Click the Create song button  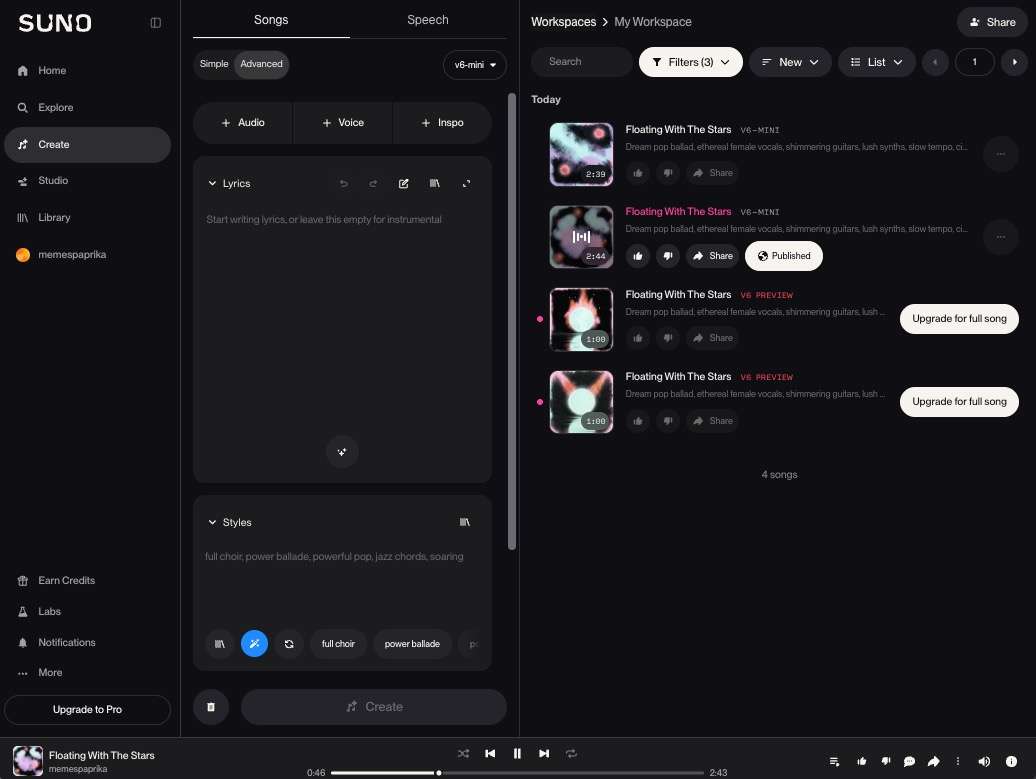374,708
